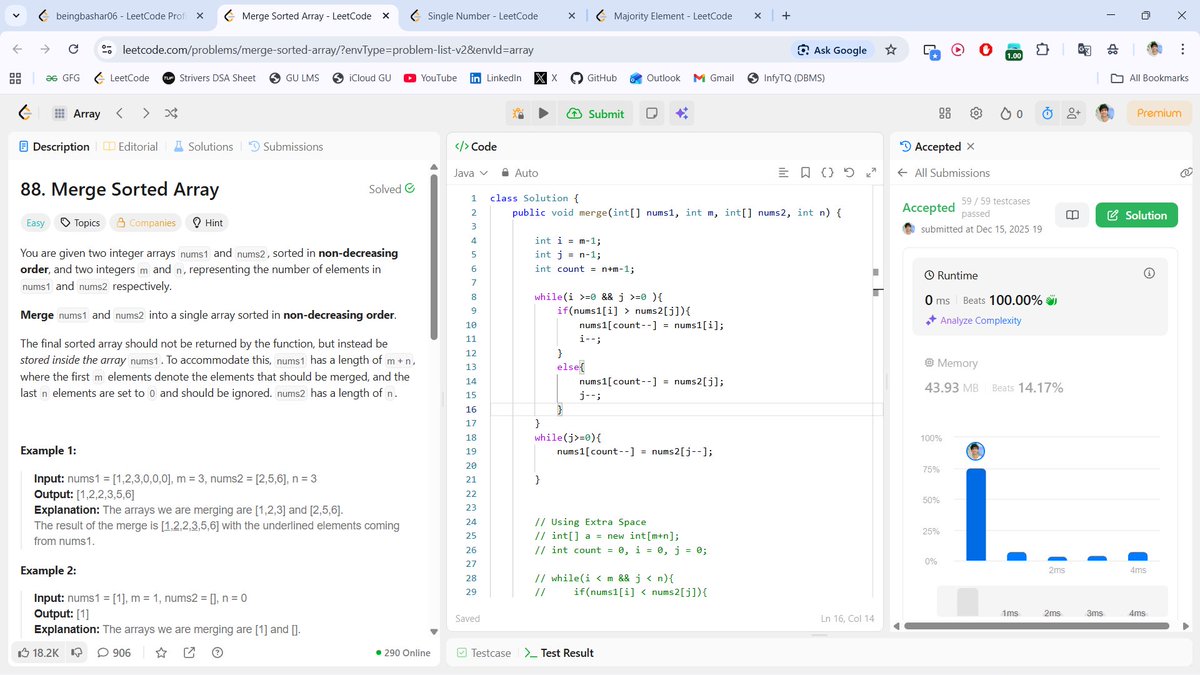Image resolution: width=1200 pixels, height=675 pixels.
Task: Open All Bookmarks folder
Action: [1150, 78]
